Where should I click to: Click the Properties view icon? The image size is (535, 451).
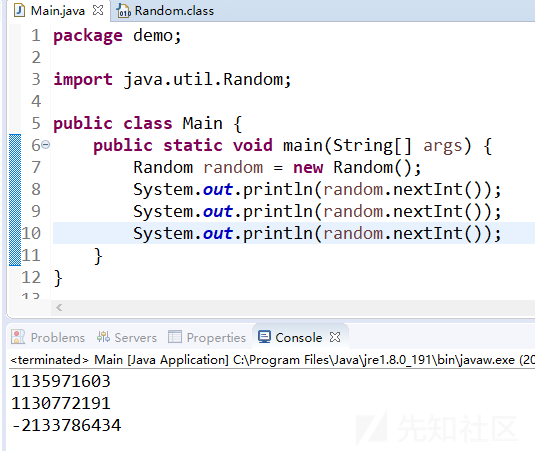click(175, 337)
